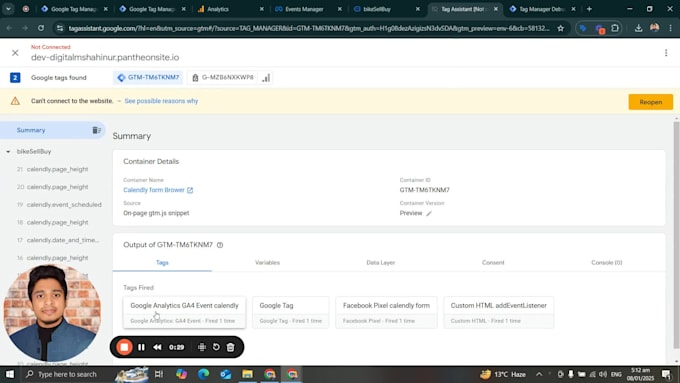Switch to the Analytics browser tab

click(x=230, y=9)
